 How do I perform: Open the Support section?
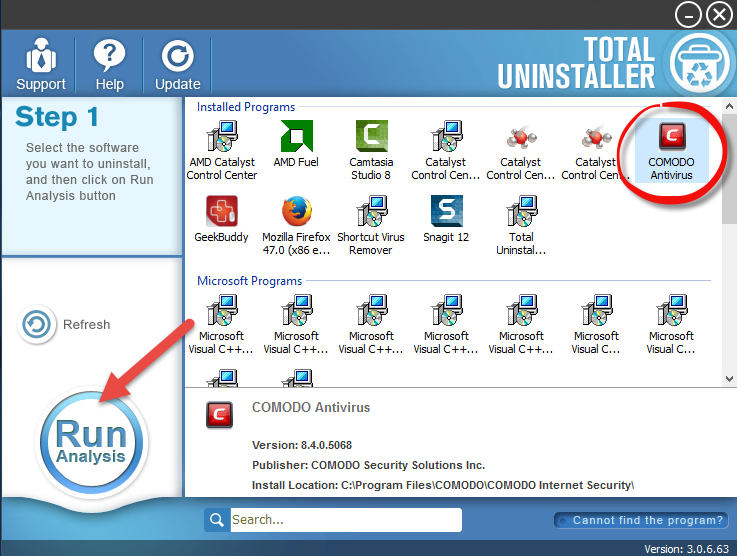41,65
